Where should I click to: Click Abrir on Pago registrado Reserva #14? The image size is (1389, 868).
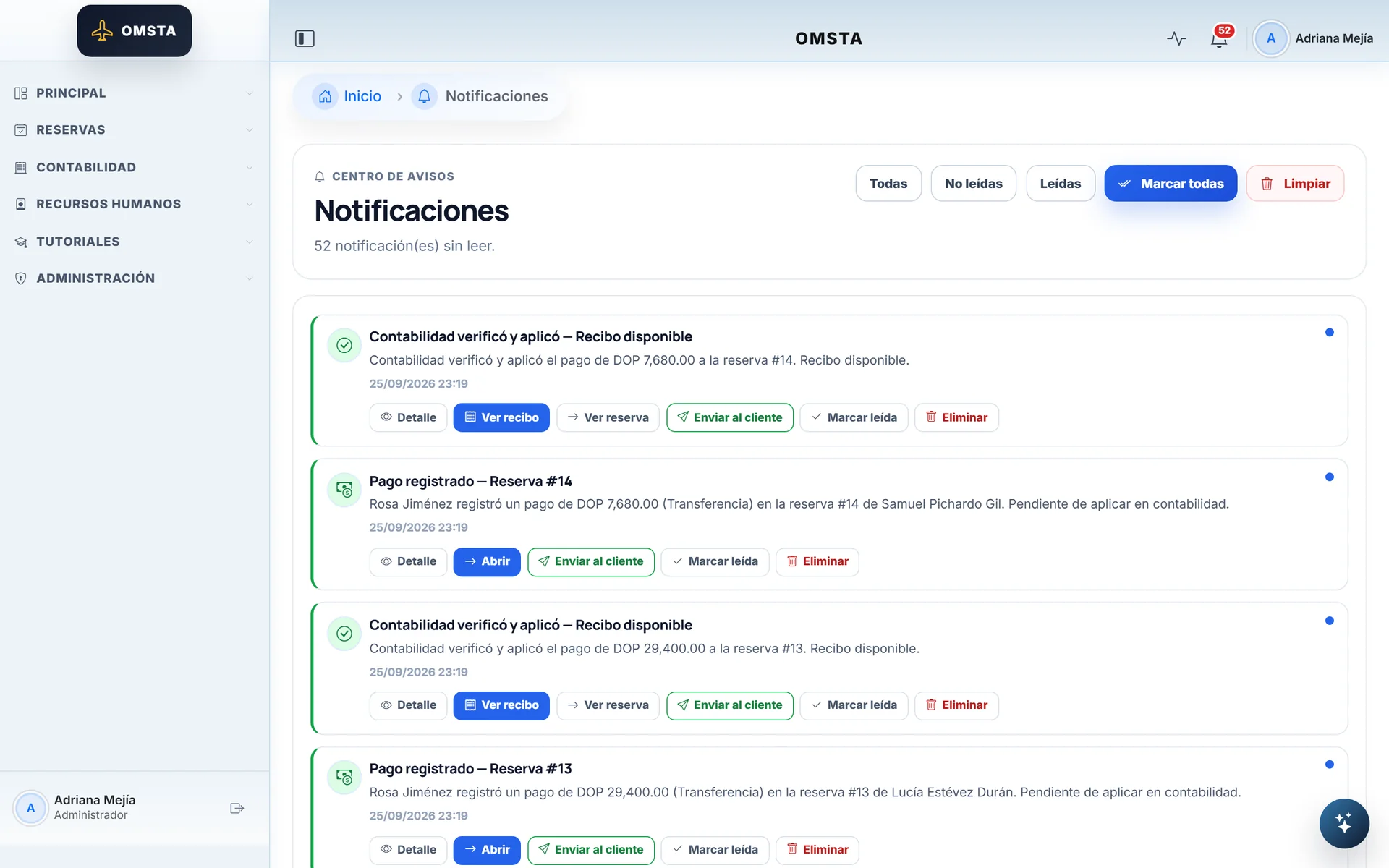[487, 561]
